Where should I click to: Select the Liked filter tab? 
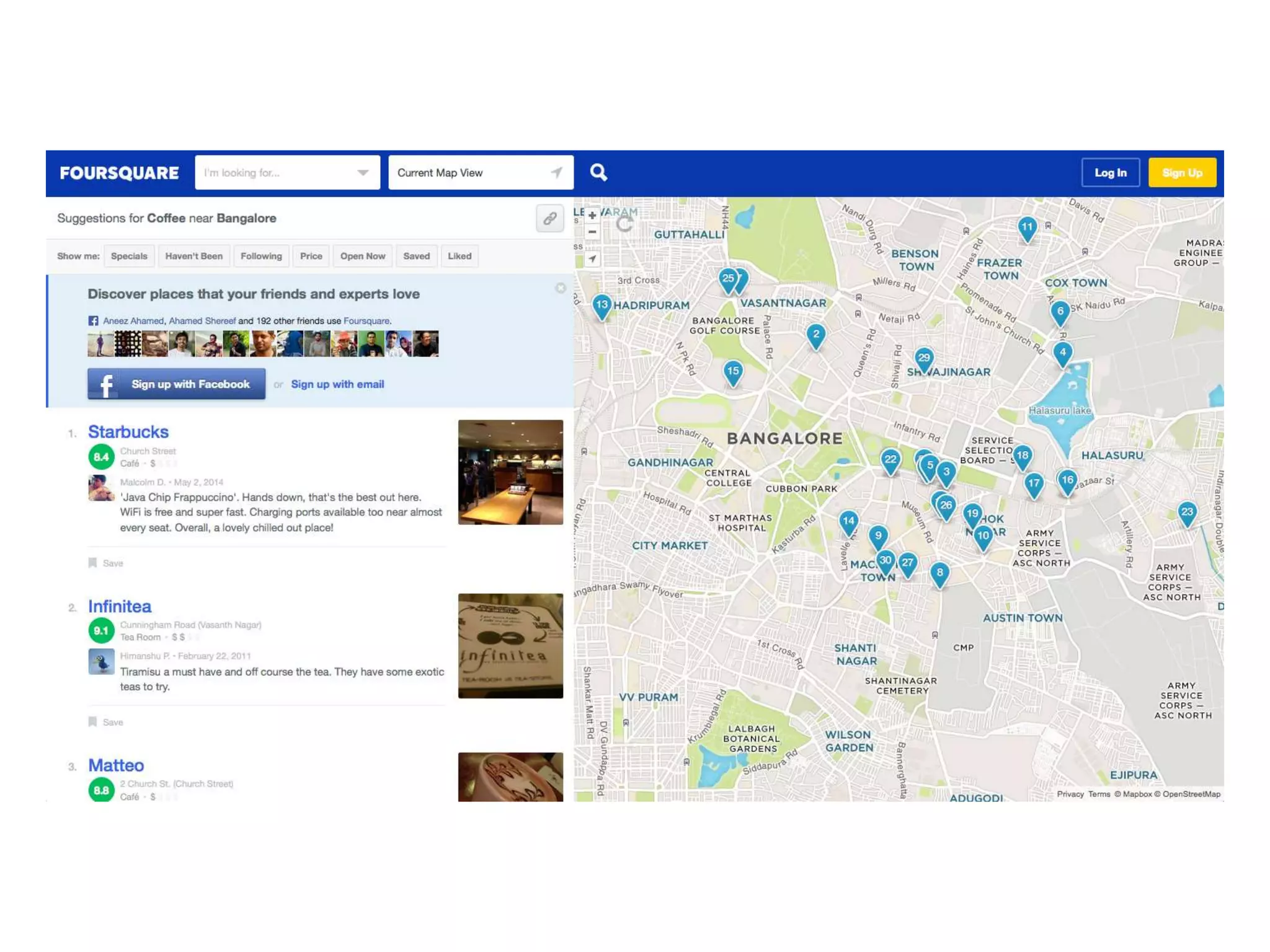click(459, 256)
